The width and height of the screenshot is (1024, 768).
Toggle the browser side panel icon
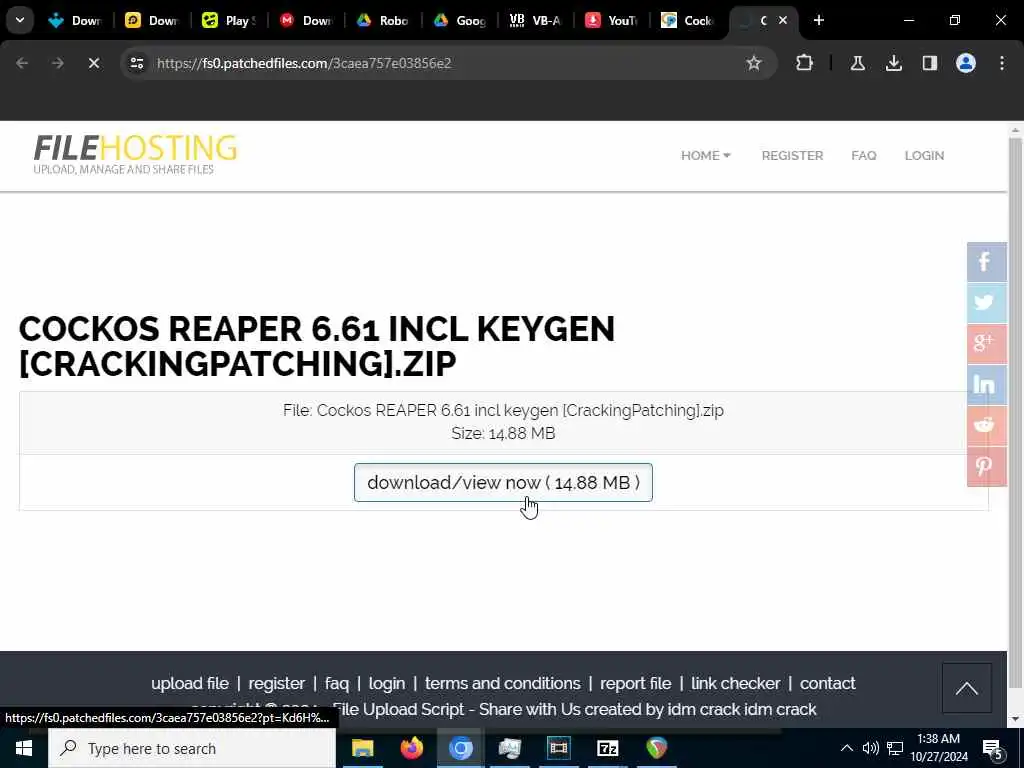click(929, 63)
